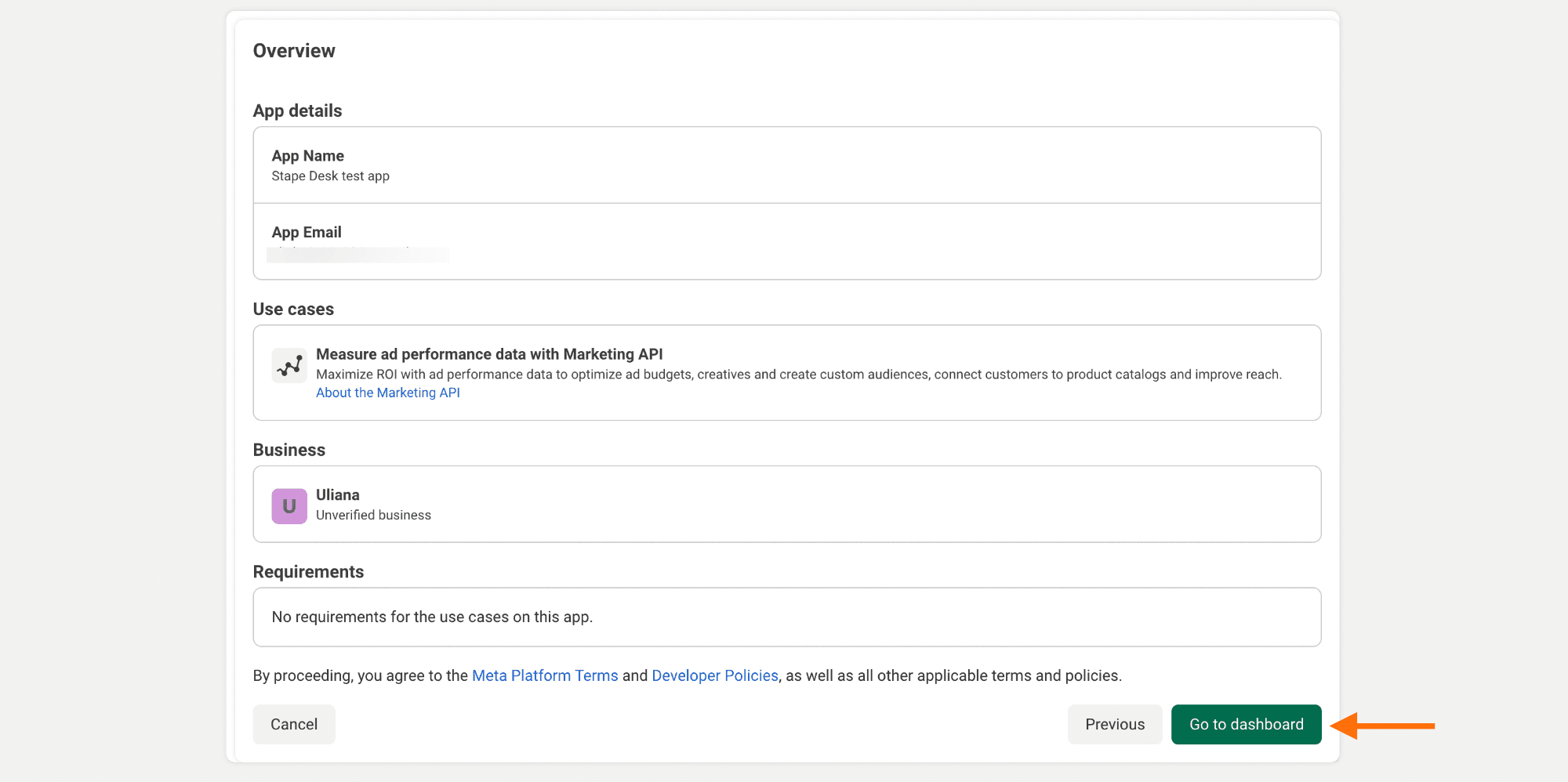Click the Use cases section header
This screenshot has height=782, width=1568.
click(x=293, y=309)
